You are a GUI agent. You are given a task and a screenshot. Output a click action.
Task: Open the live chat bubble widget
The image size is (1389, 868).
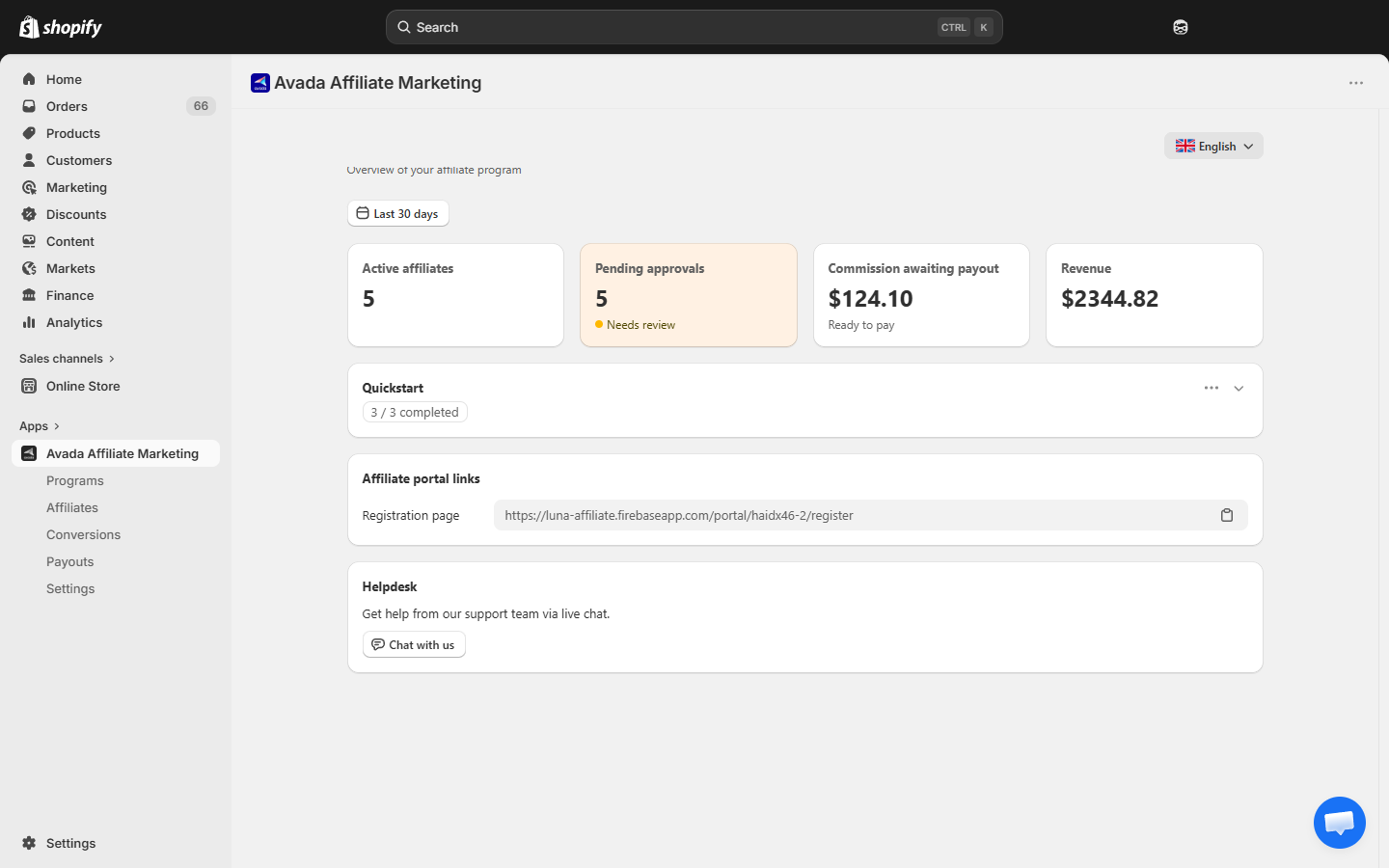pyautogui.click(x=1340, y=823)
